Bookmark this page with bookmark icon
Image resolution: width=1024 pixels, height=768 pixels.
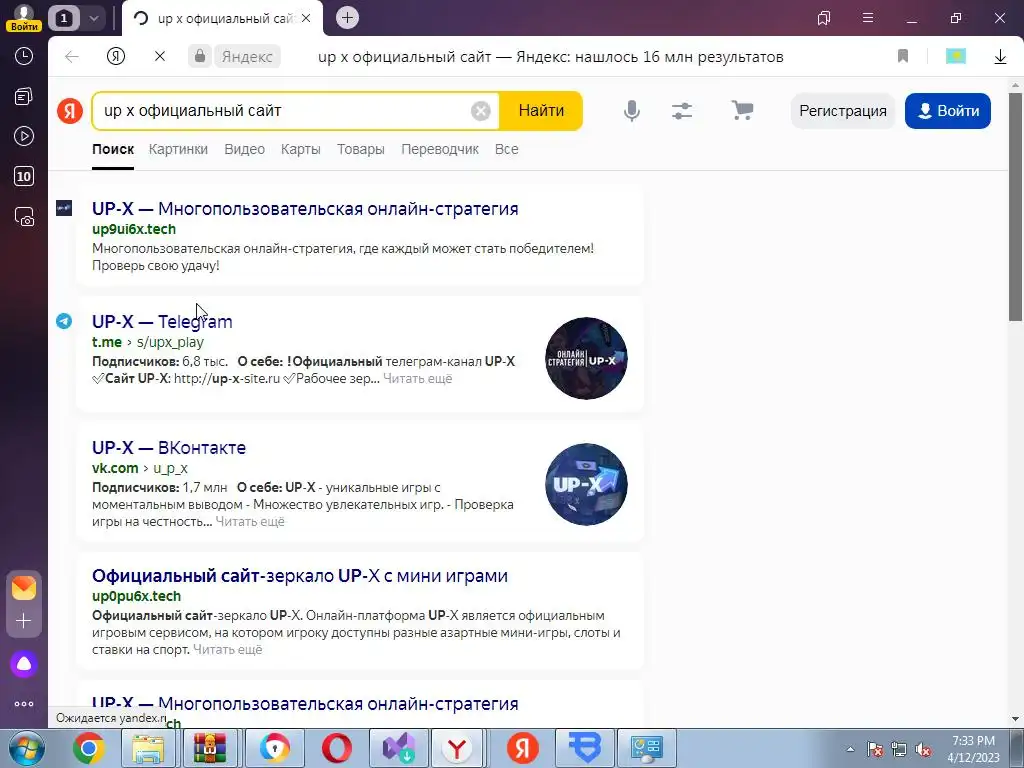[x=903, y=57]
